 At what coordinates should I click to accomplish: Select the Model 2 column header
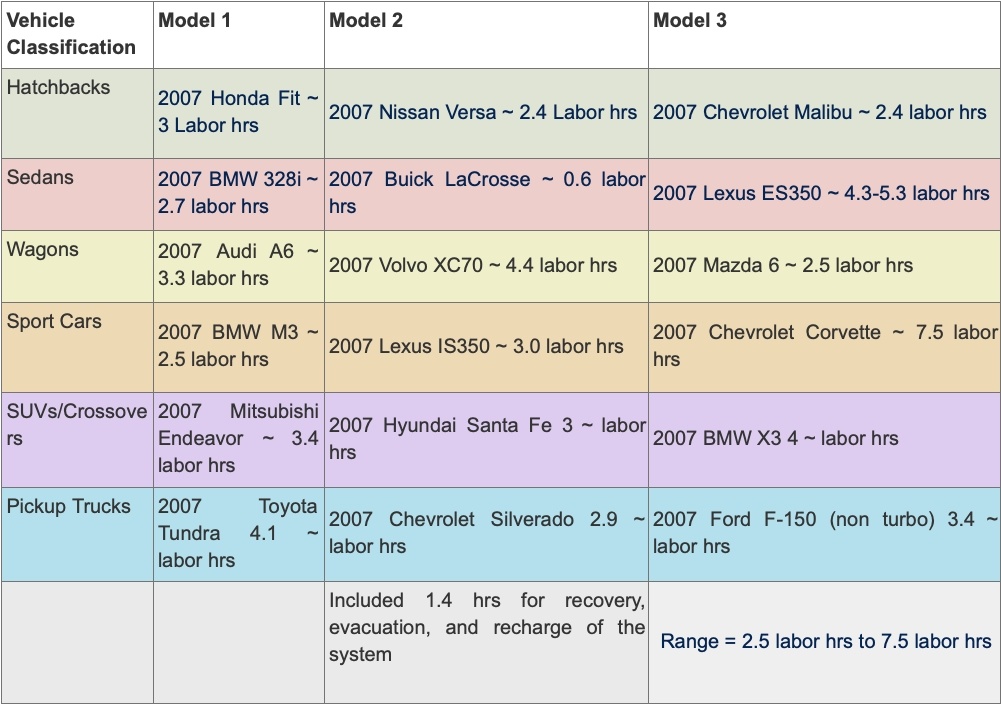[x=486, y=34]
